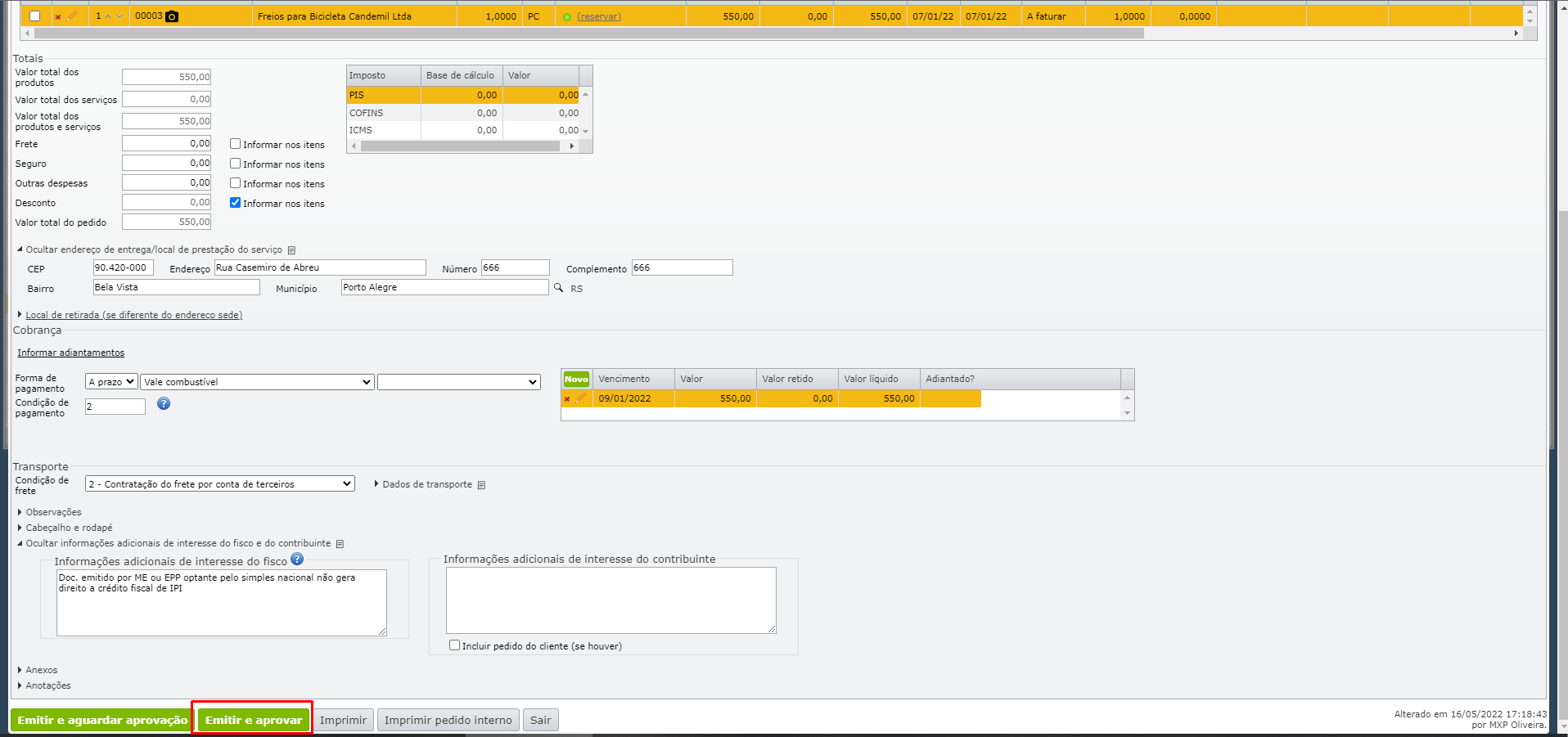Click the installments table down scroll arrow

click(x=1127, y=413)
